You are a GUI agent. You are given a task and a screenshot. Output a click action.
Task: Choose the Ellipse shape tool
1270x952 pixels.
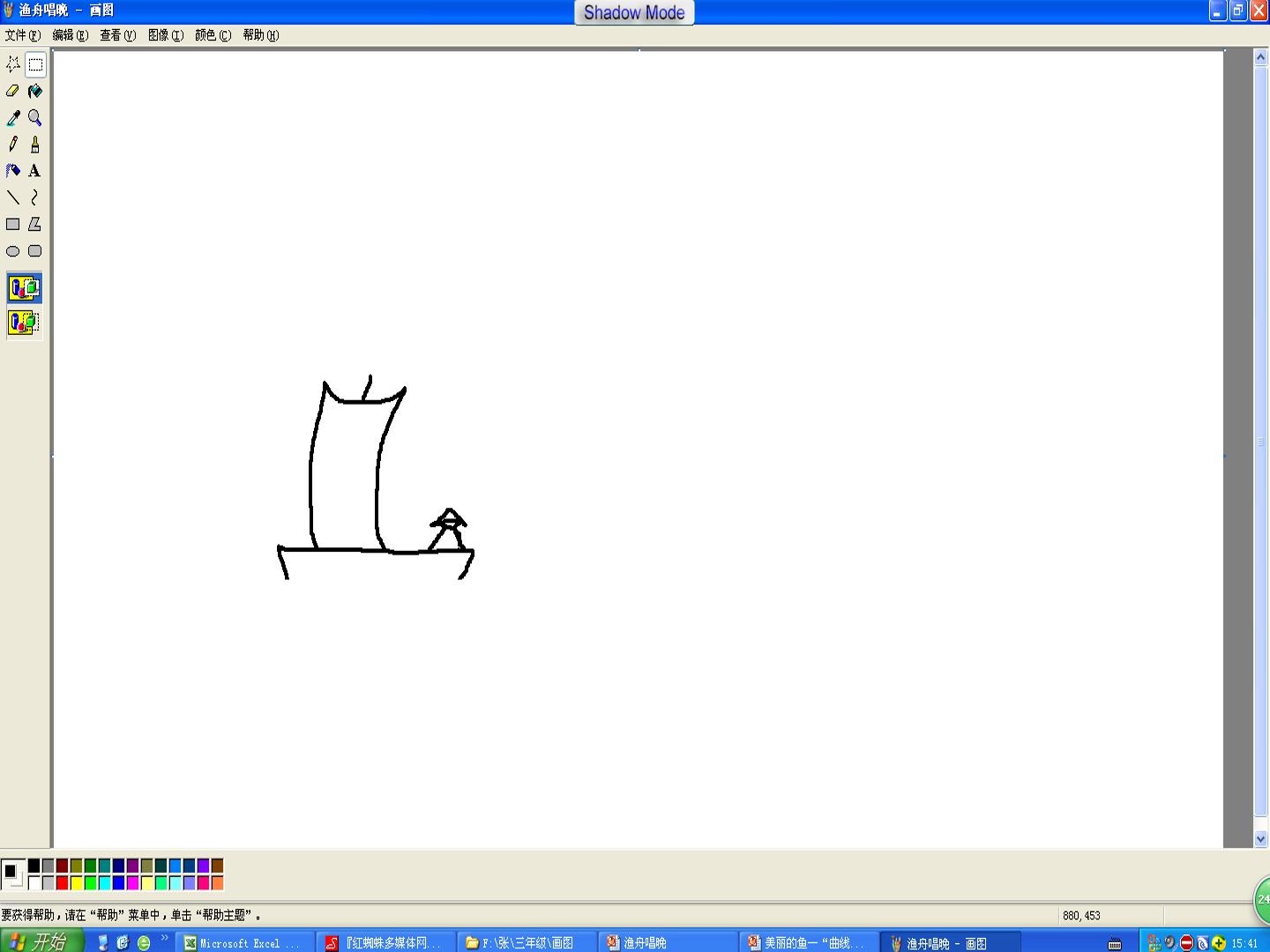[13, 251]
